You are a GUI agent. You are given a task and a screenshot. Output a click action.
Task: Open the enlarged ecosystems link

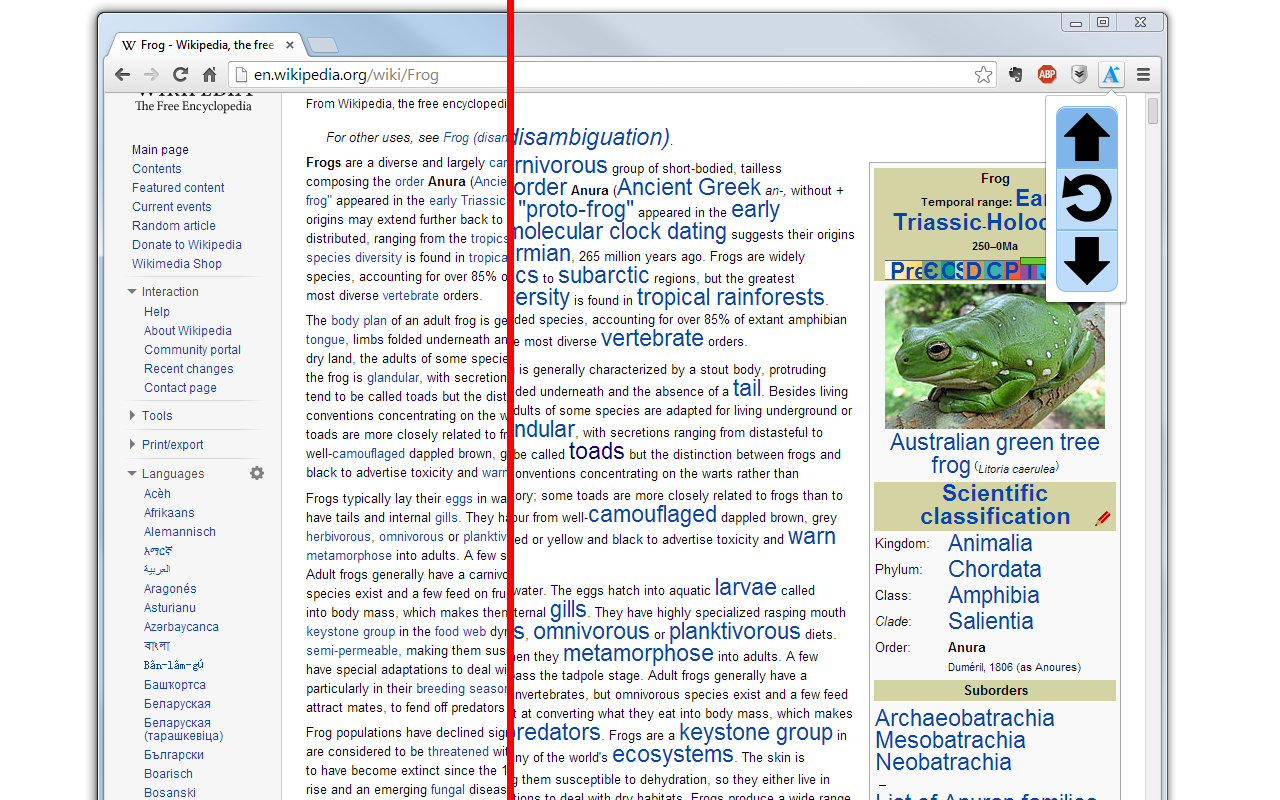point(673,754)
